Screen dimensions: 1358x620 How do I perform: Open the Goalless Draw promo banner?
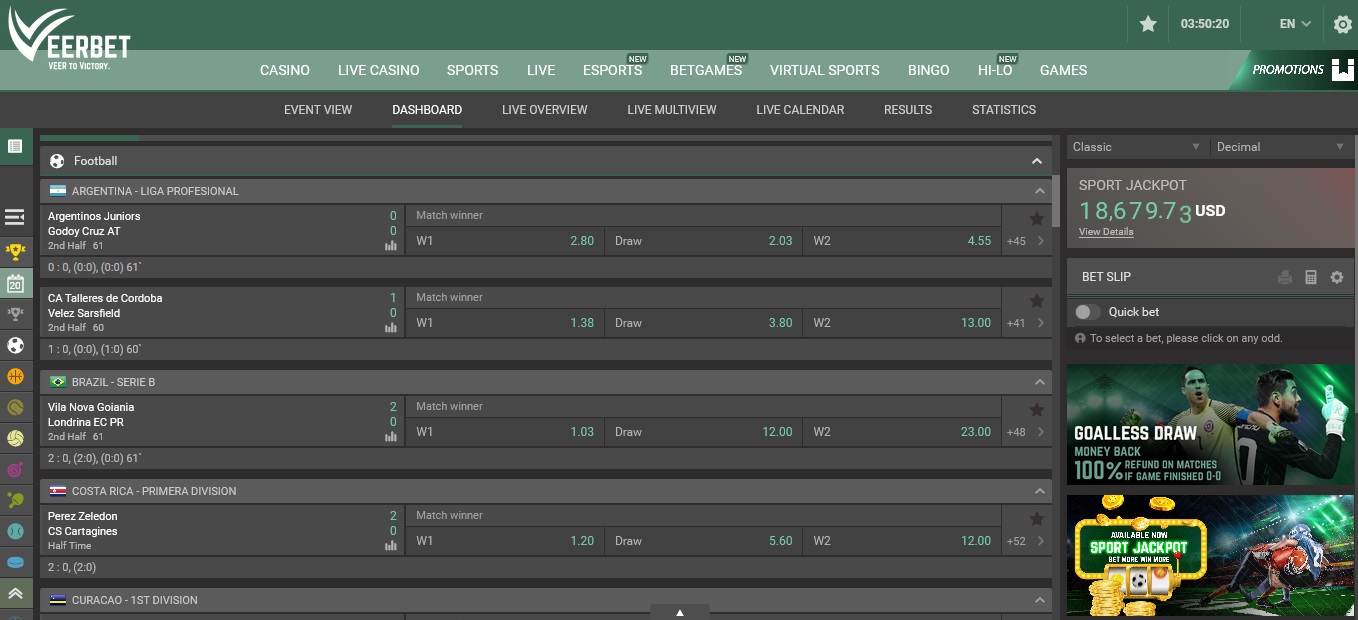tap(1210, 425)
